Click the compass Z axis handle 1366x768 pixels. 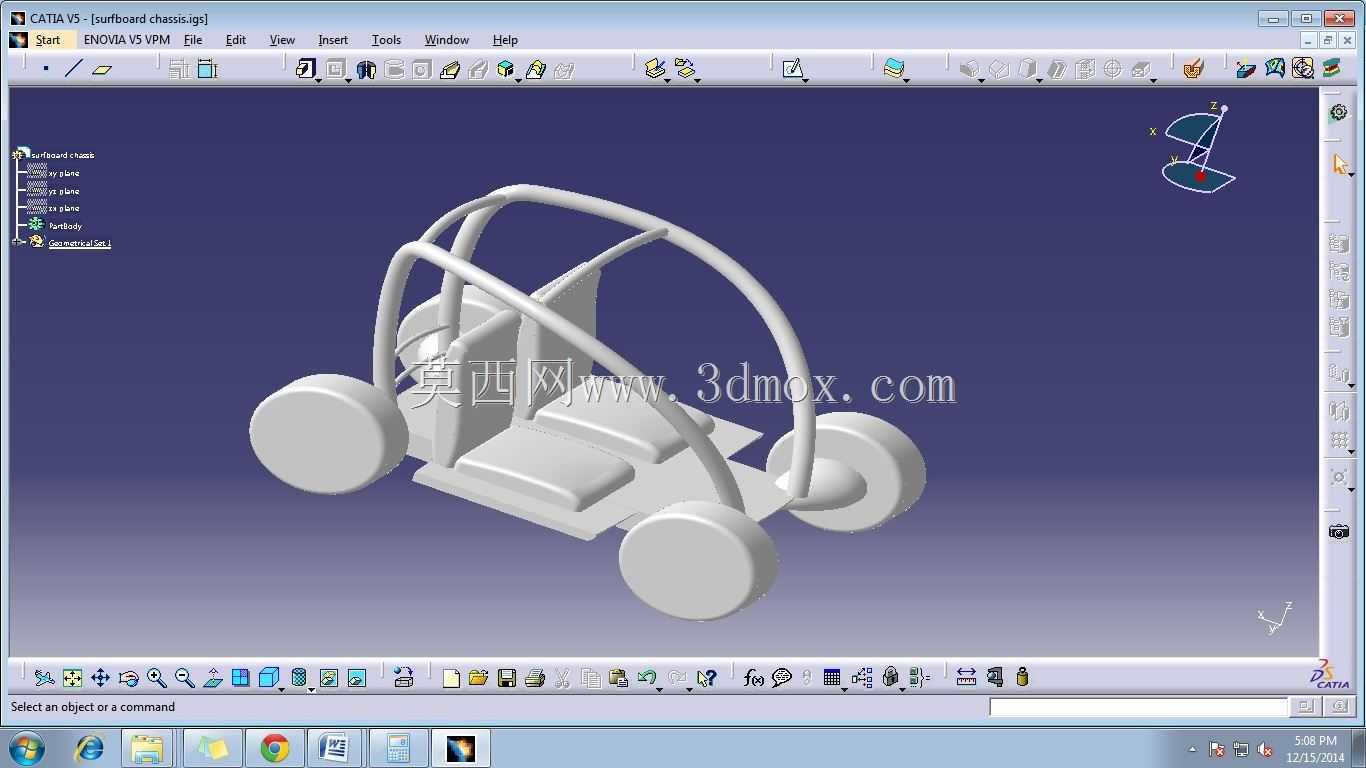1224,108
